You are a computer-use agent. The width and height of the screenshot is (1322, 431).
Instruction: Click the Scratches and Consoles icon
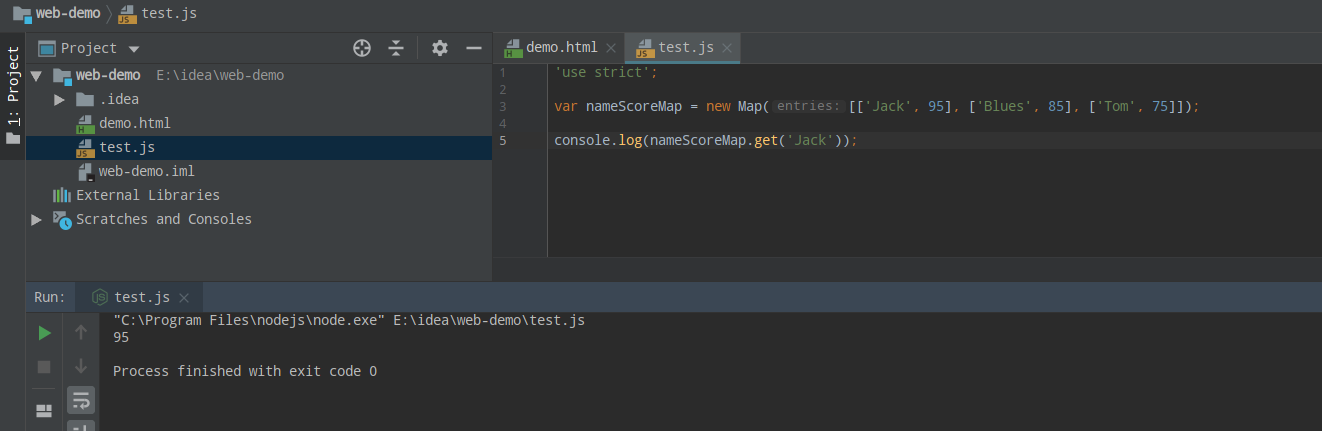coord(62,219)
